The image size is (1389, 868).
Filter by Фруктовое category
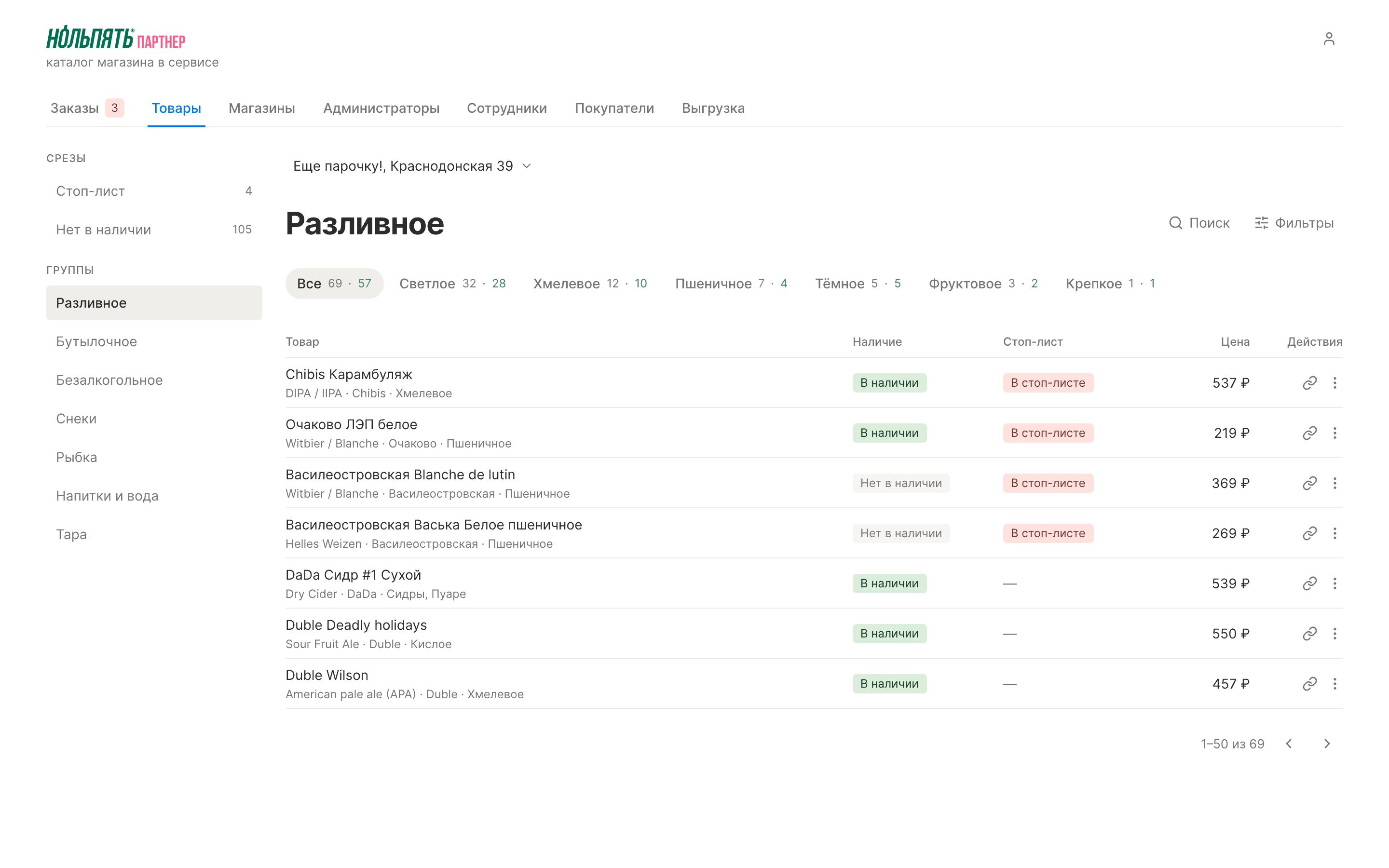point(983,284)
